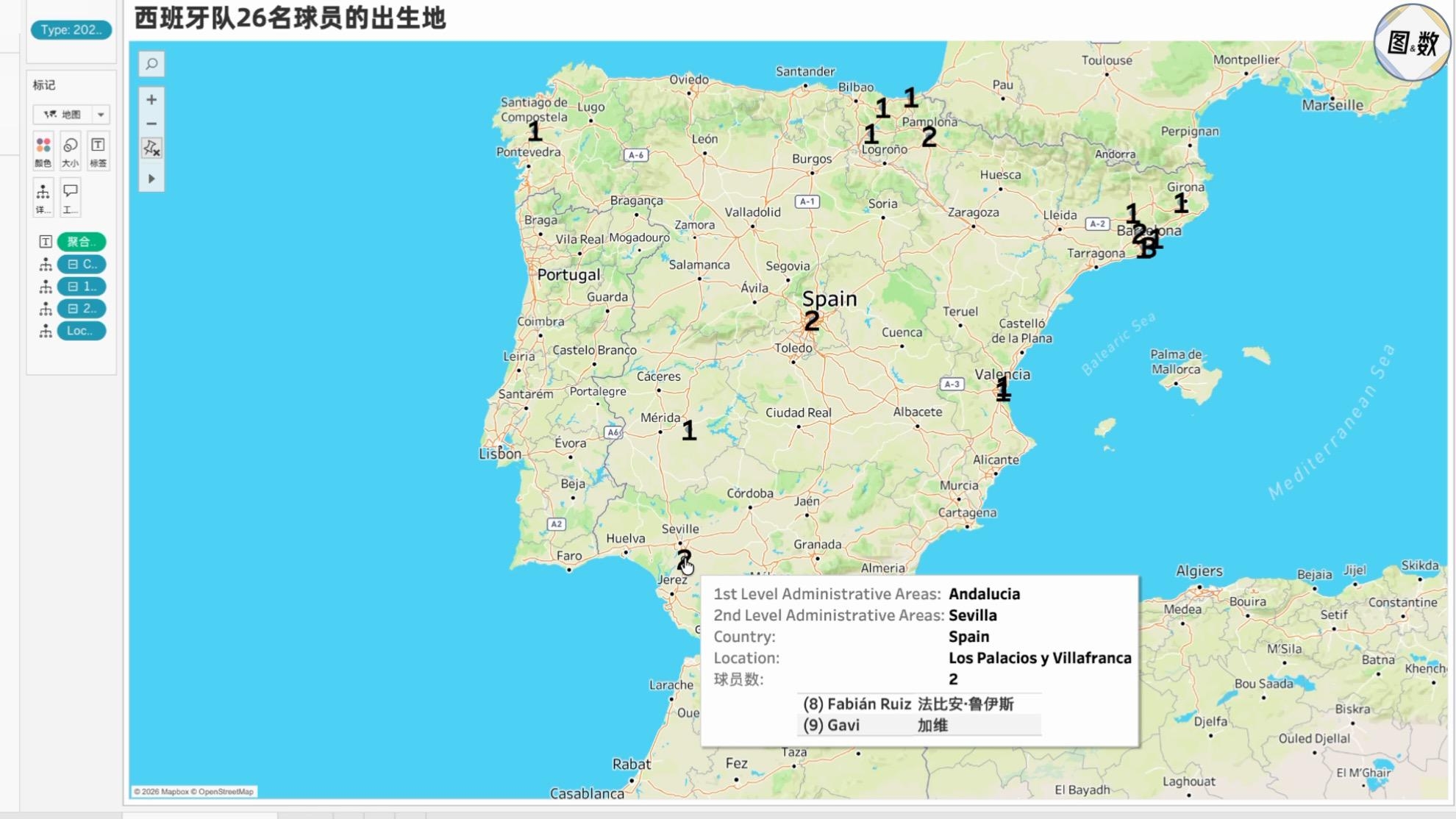This screenshot has height=819, width=1456.
Task: Open the map search tool
Action: [151, 64]
